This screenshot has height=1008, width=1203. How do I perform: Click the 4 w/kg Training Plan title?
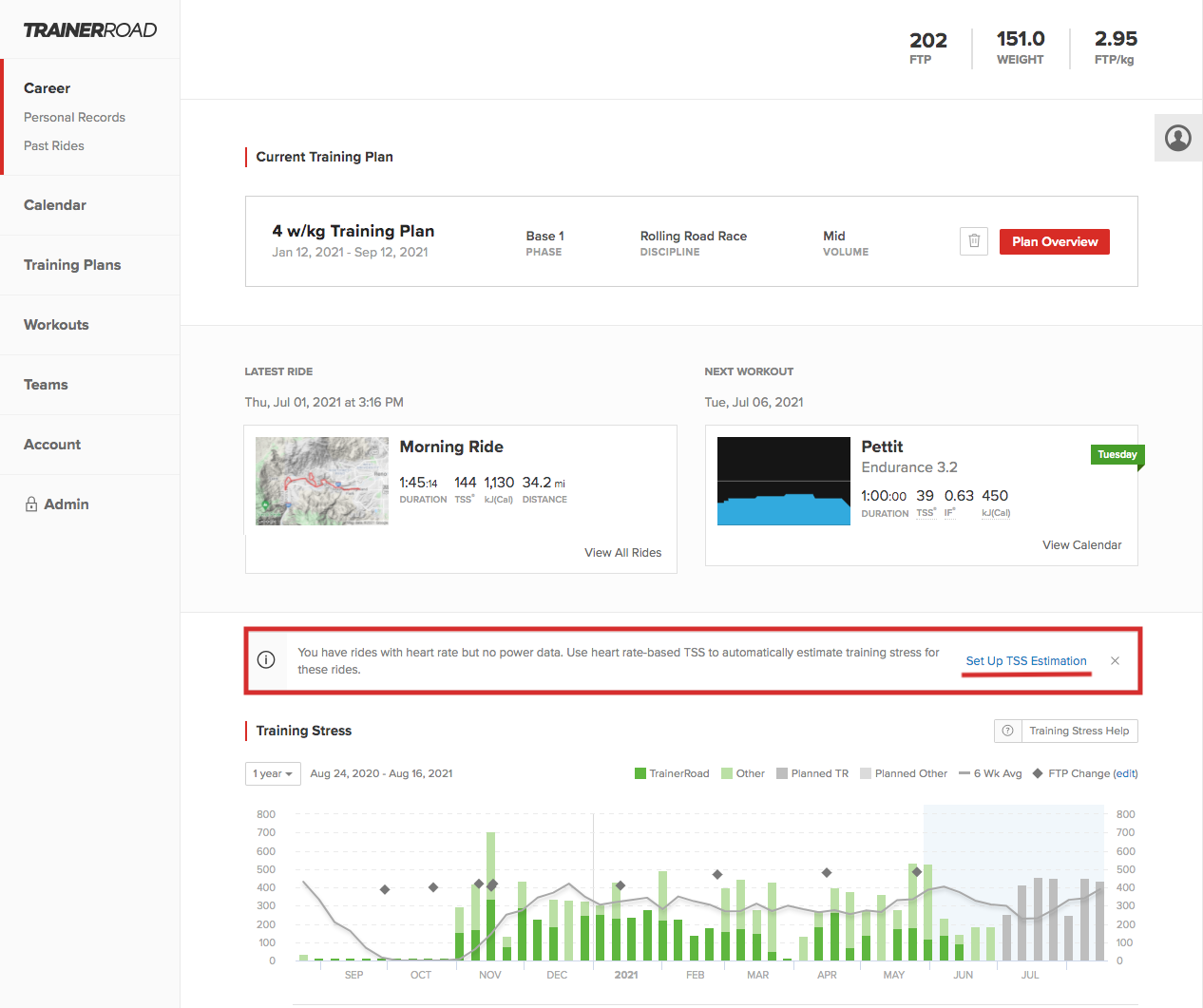[353, 231]
